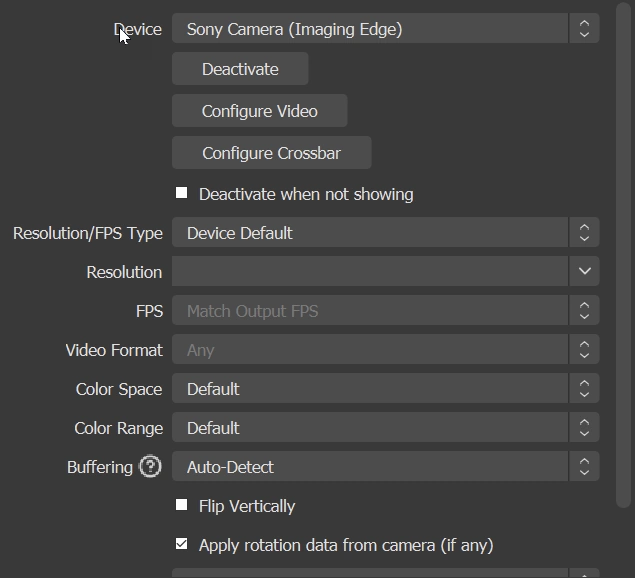The width and height of the screenshot is (635, 578).
Task: Open the Color Space Default dropdown
Action: click(x=370, y=389)
